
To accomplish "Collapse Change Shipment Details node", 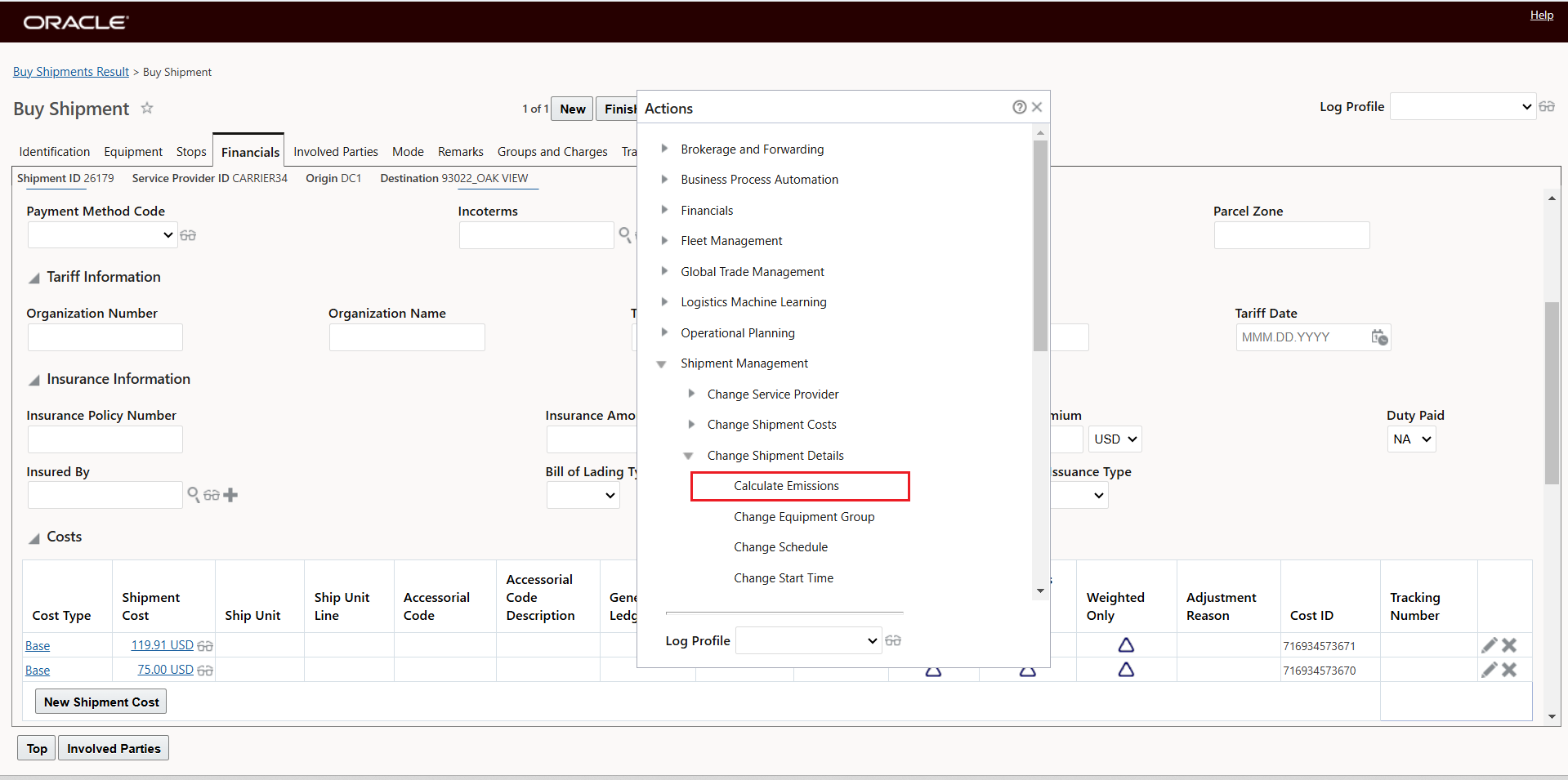I will pos(688,456).
